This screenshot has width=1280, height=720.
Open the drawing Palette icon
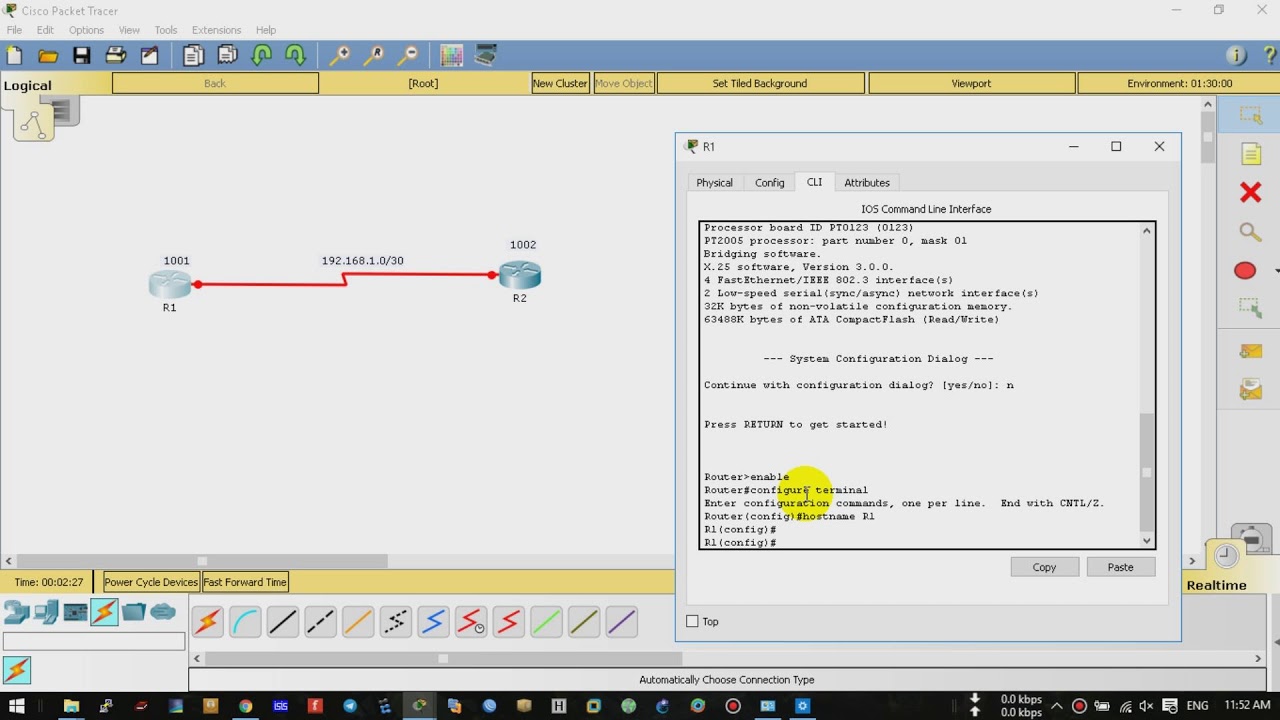451,56
